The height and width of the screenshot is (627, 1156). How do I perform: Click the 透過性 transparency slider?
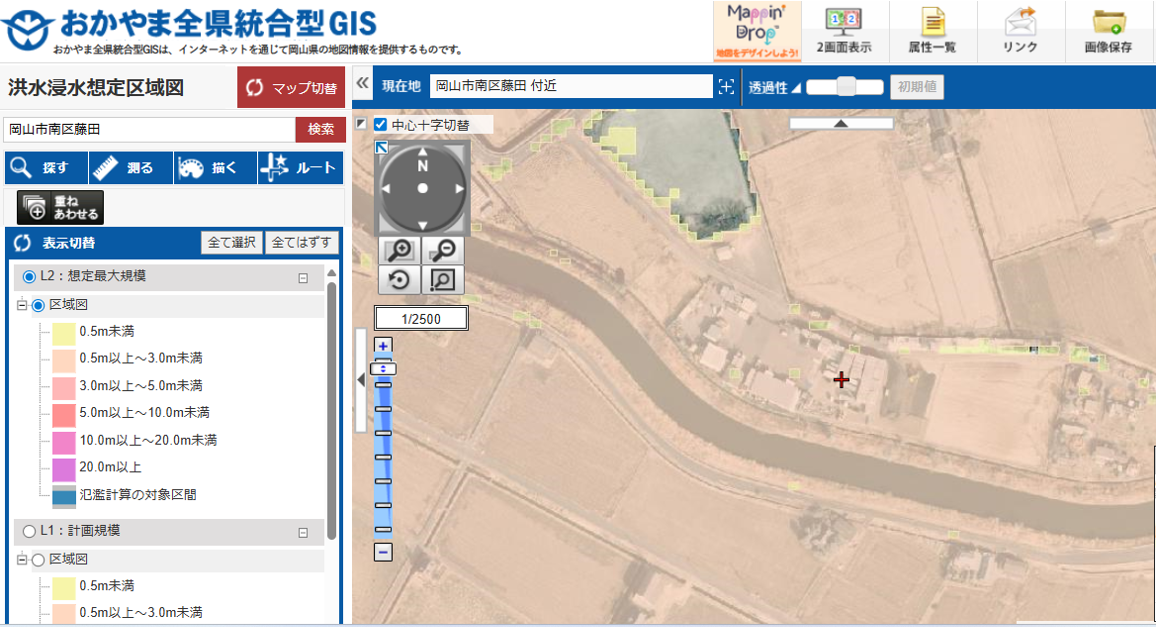click(x=845, y=87)
